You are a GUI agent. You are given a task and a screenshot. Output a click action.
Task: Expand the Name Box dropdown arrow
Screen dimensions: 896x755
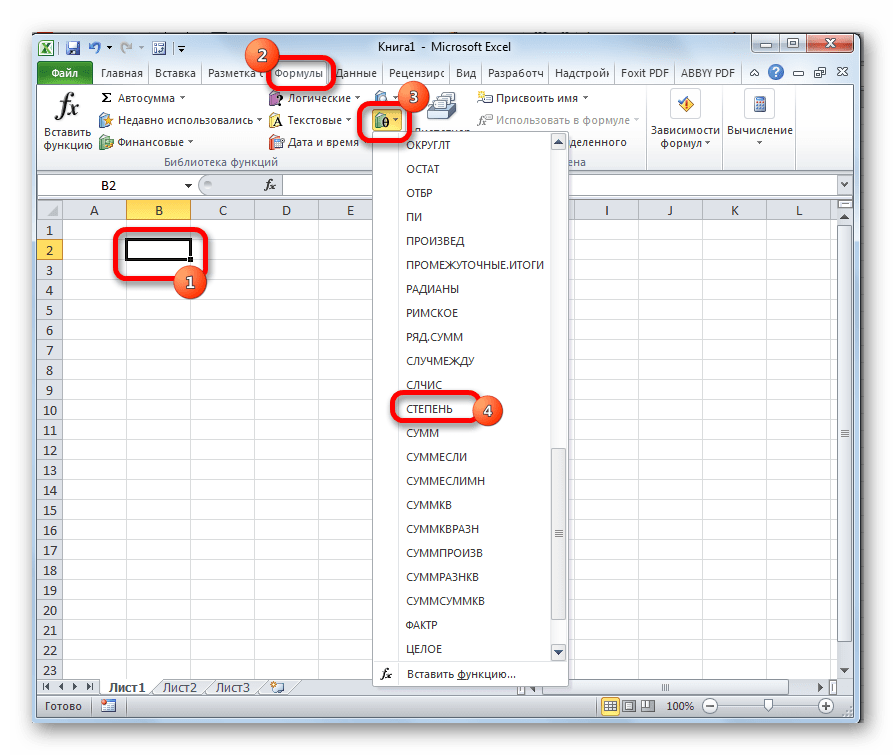pos(188,186)
